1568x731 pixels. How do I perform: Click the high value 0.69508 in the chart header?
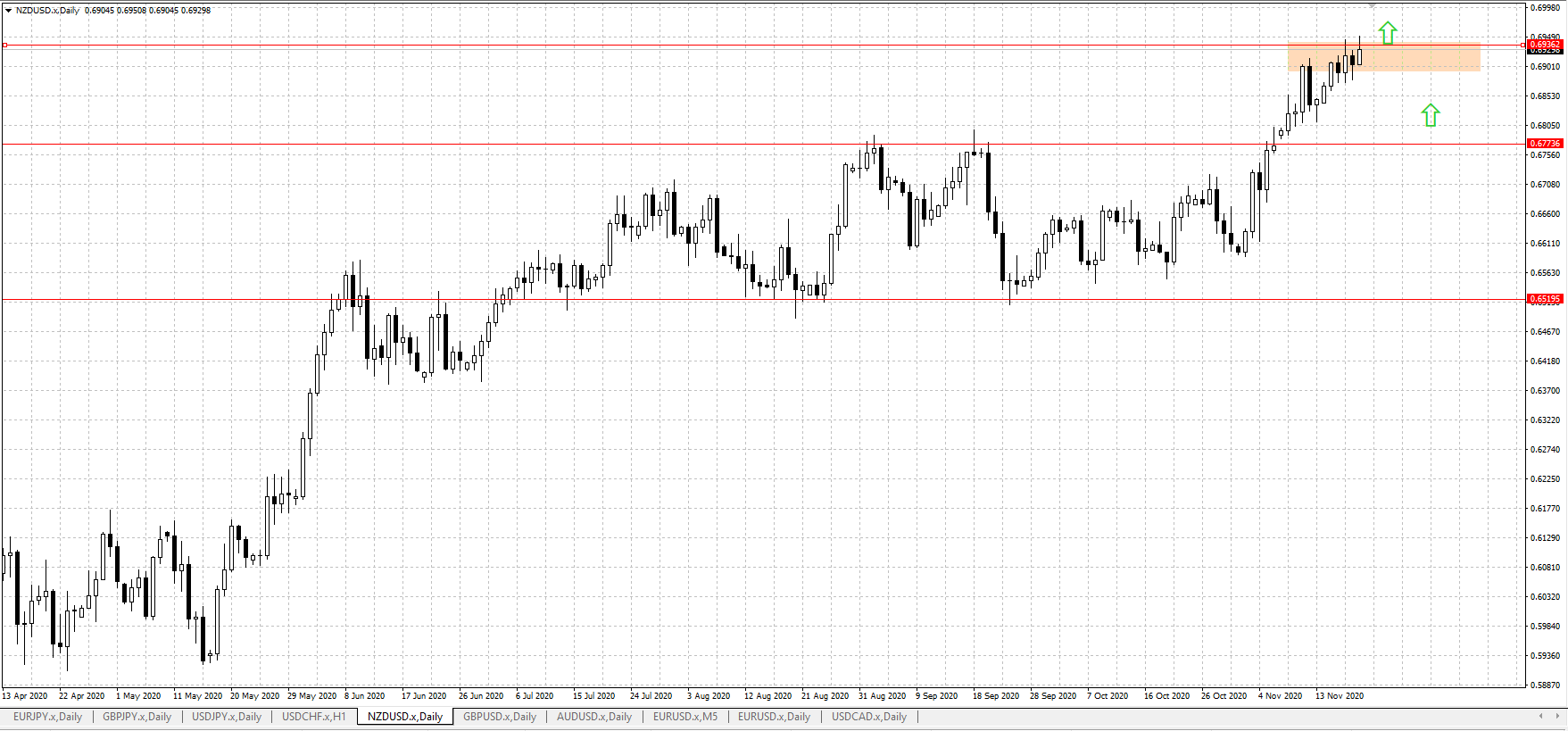point(131,11)
